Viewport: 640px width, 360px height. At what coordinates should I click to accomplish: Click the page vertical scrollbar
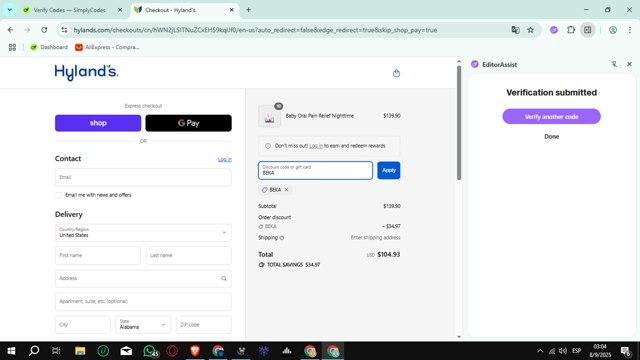point(459,122)
